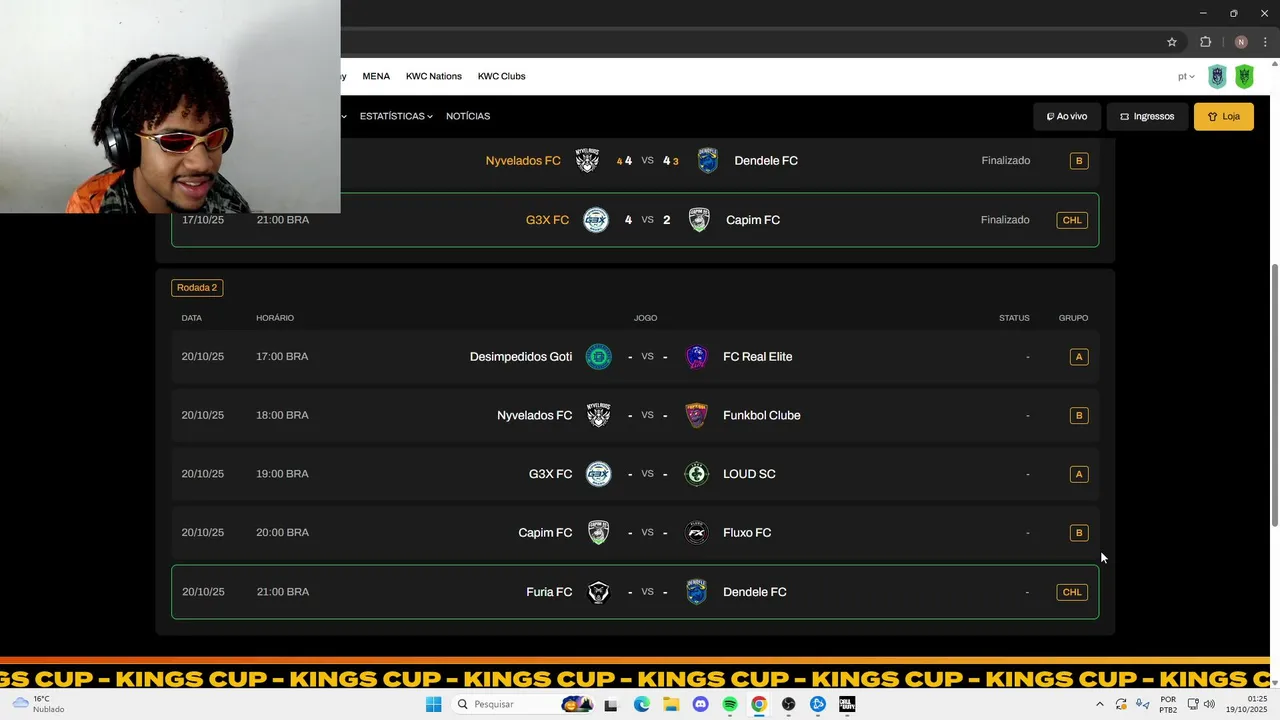This screenshot has height=720, width=1280.
Task: Click CHL badge on G3X vs Capim row
Action: [1072, 220]
